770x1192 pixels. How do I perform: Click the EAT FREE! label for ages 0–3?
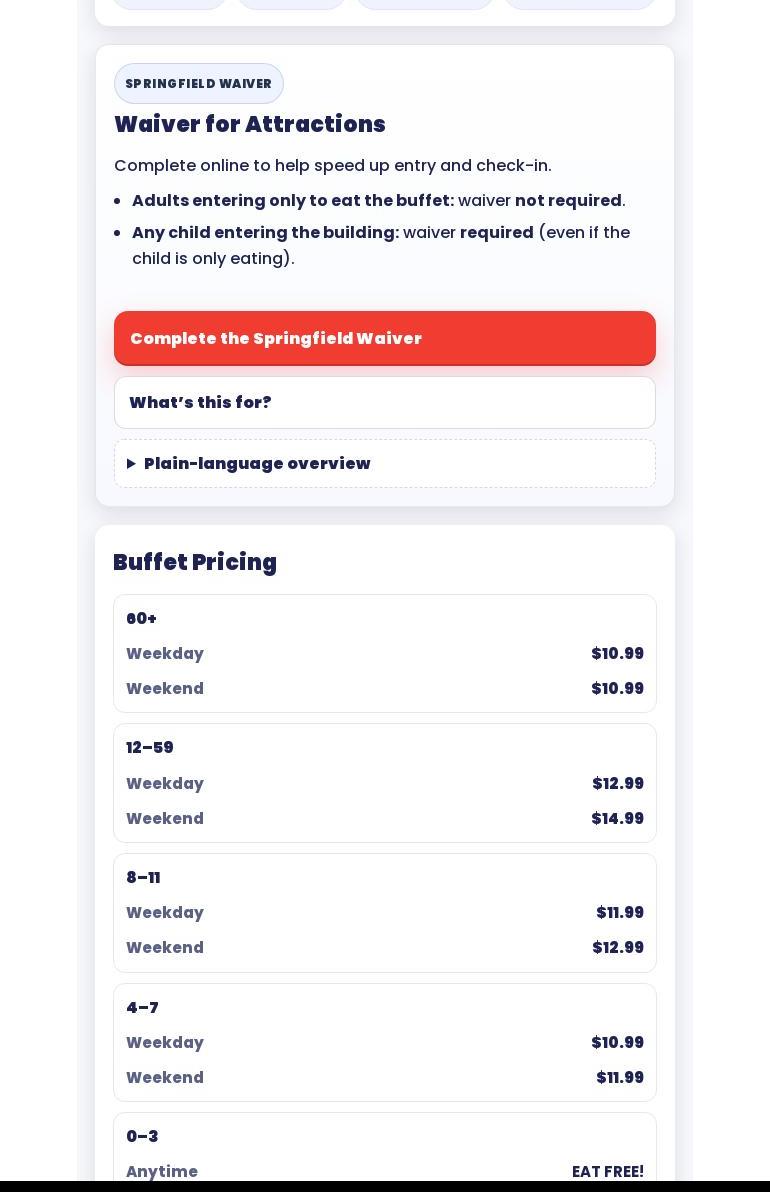click(x=607, y=1171)
